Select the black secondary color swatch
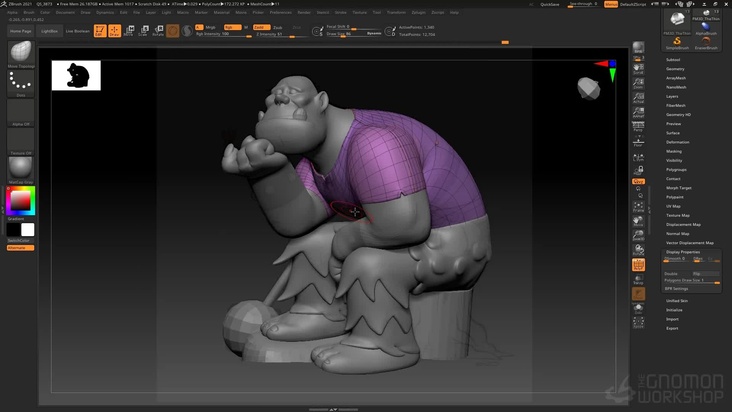This screenshot has height=412, width=732. click(14, 230)
